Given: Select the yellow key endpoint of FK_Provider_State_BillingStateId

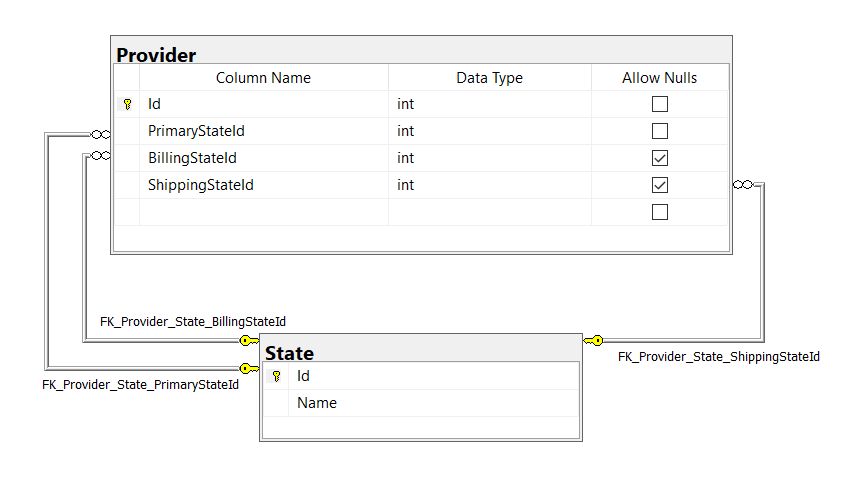Looking at the screenshot, I should pyautogui.click(x=247, y=340).
